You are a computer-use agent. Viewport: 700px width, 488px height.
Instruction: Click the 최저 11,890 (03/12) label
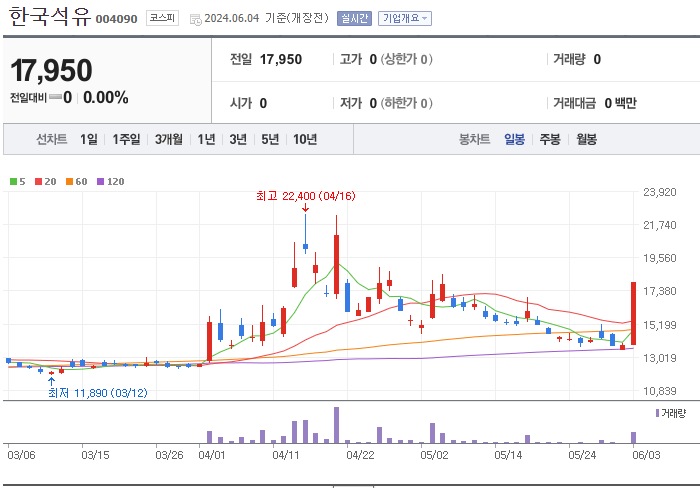(98, 393)
